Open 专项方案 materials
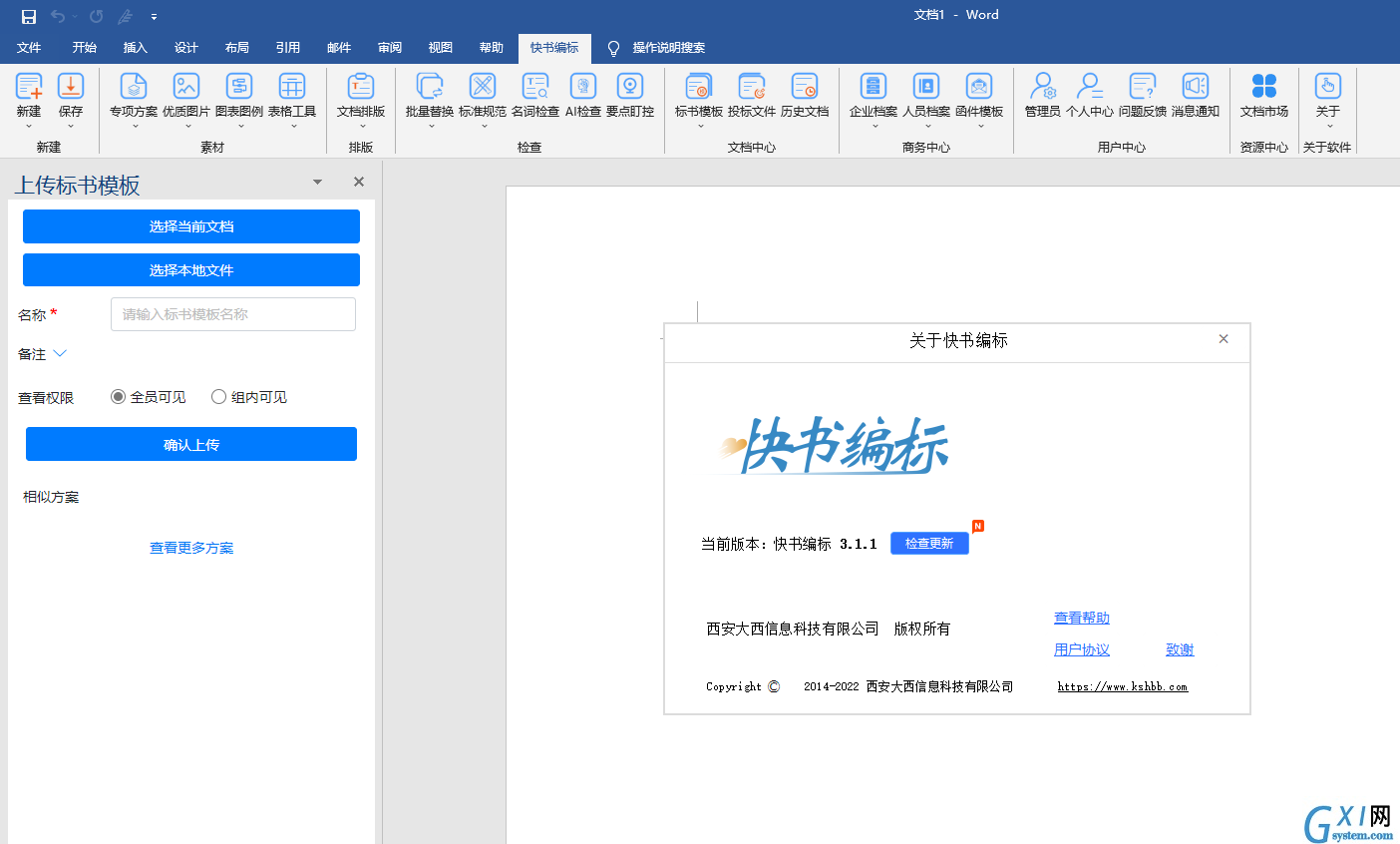Screen dimensions: 1400x844 pyautogui.click(x=134, y=87)
